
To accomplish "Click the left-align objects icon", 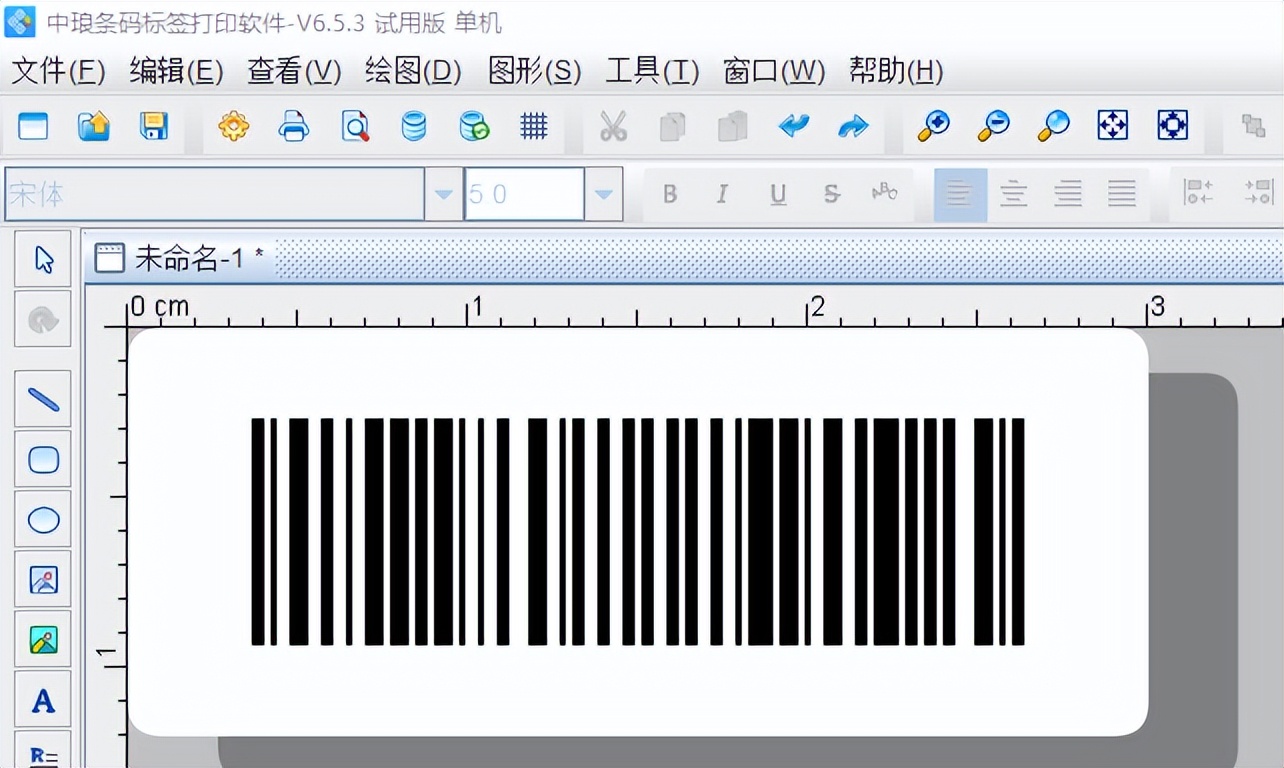I will pos(1198,192).
